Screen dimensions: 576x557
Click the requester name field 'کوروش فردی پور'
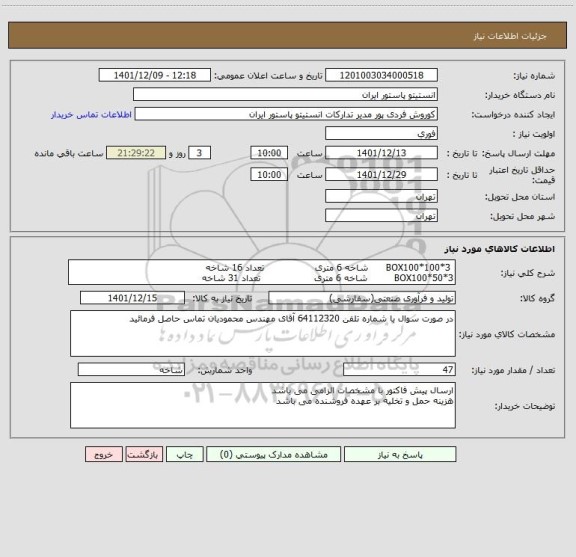pyautogui.click(x=286, y=114)
